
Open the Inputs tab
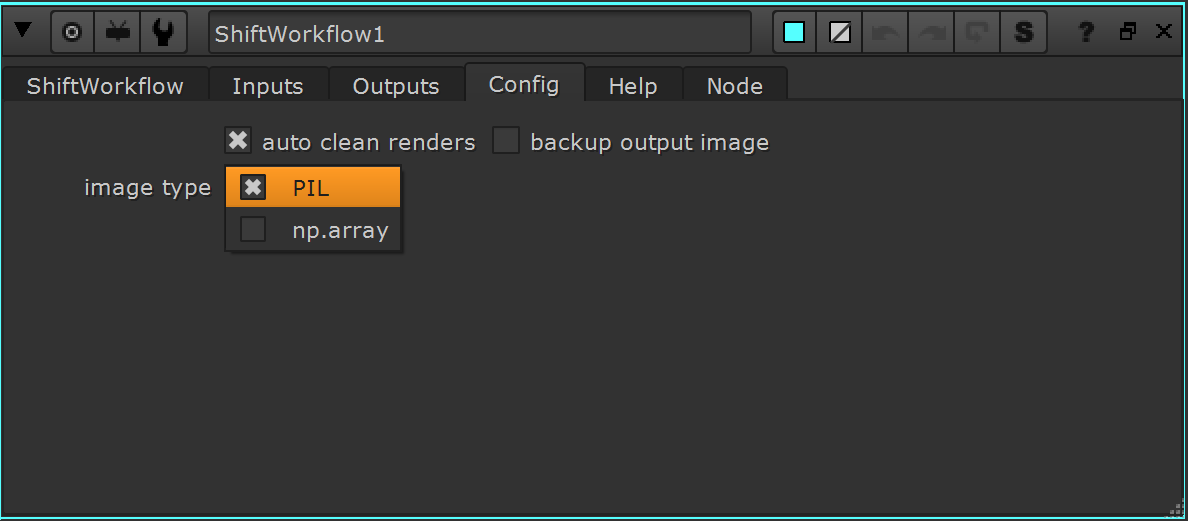pyautogui.click(x=267, y=86)
